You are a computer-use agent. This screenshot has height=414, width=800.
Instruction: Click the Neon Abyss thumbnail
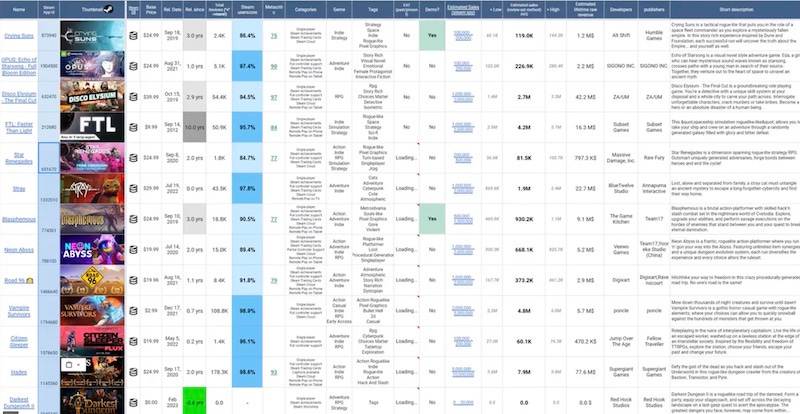(x=92, y=250)
